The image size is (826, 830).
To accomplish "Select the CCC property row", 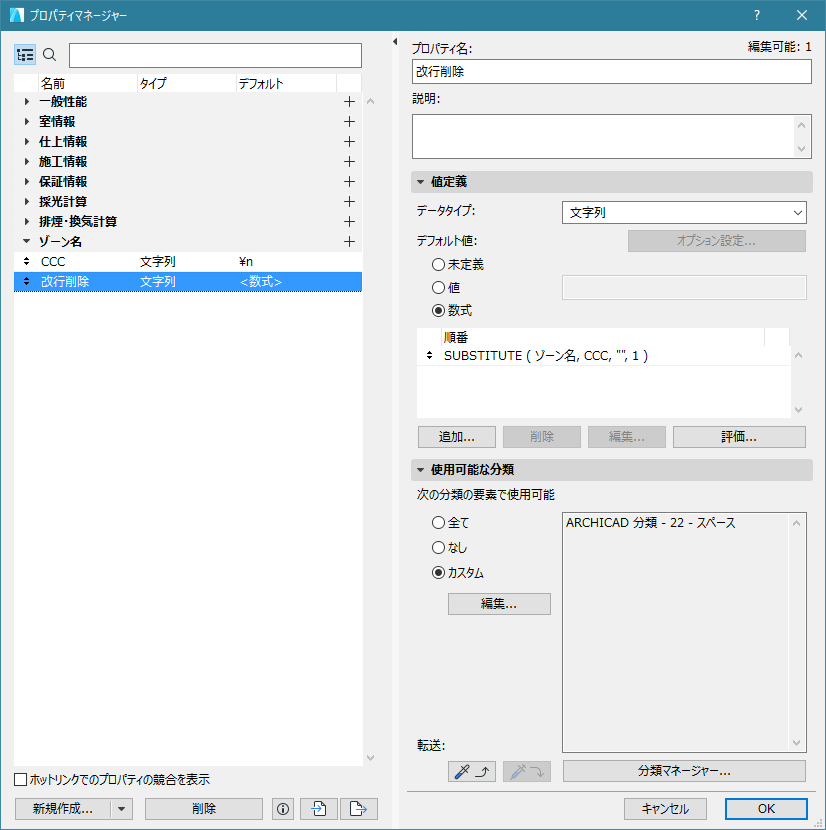I will pyautogui.click(x=188, y=261).
